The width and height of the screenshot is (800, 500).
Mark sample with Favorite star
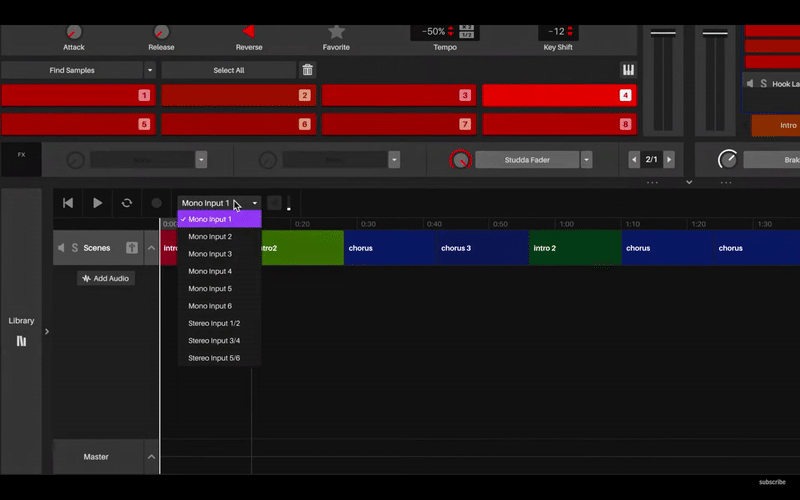coord(336,32)
